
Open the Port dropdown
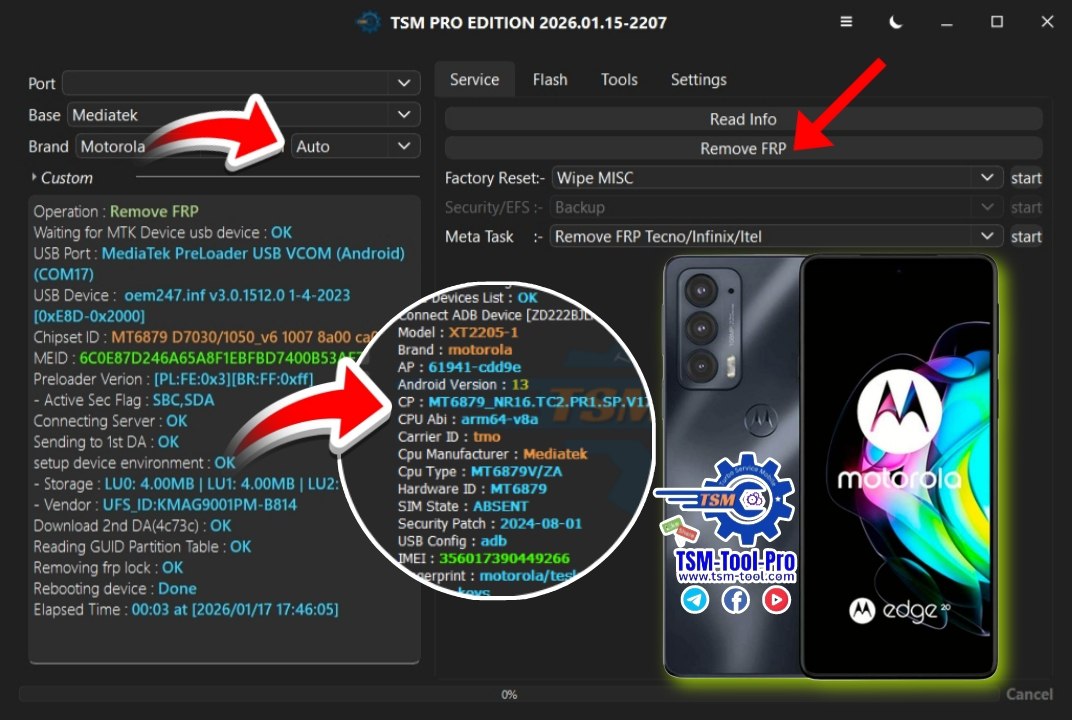(241, 83)
